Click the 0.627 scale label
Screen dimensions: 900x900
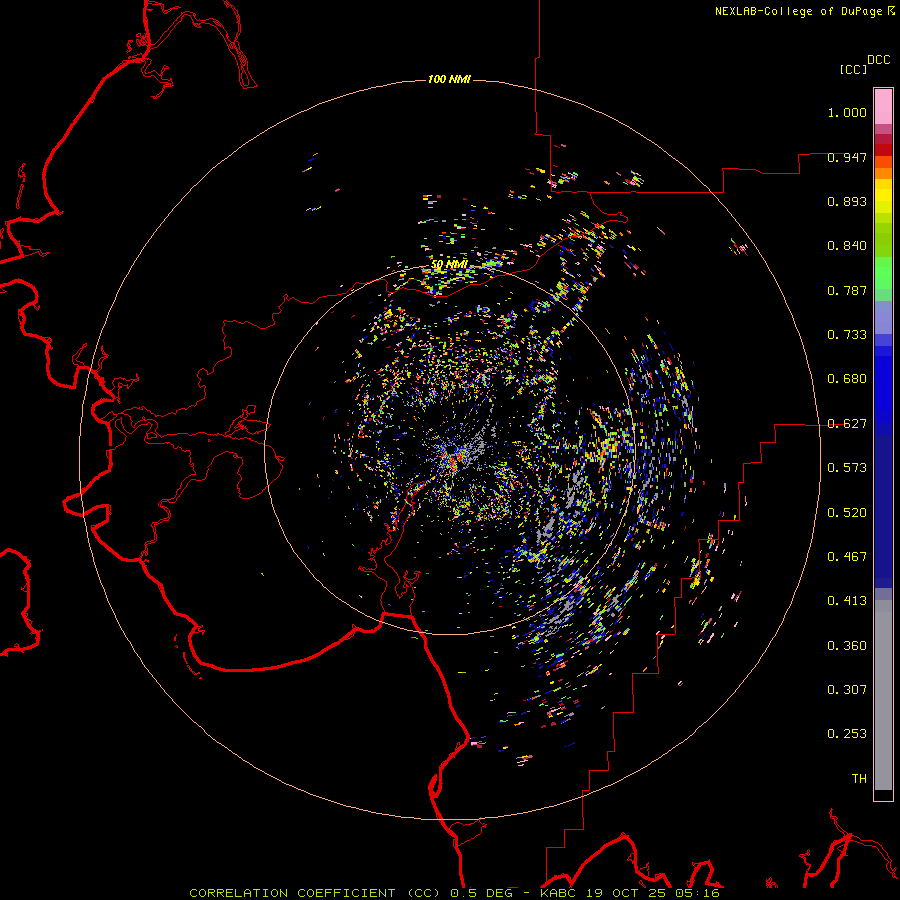coord(847,424)
